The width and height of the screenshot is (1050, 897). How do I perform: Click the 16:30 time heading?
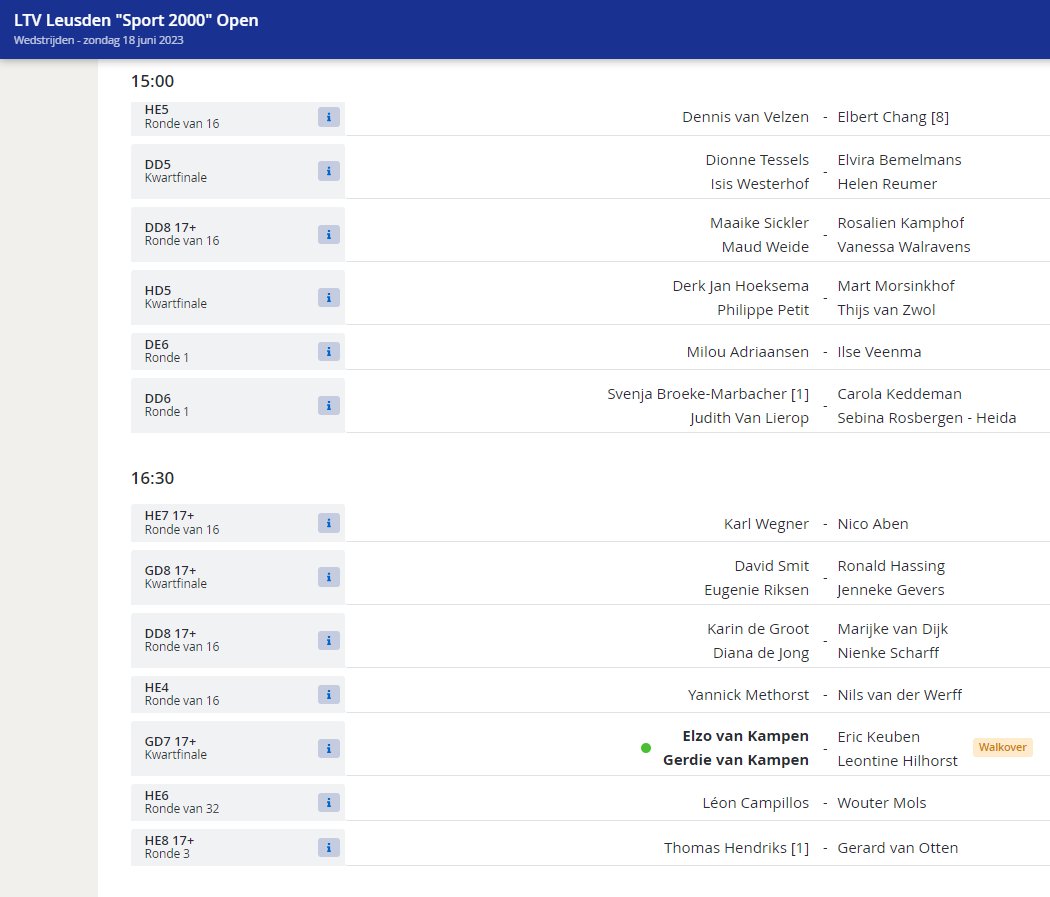(x=153, y=478)
